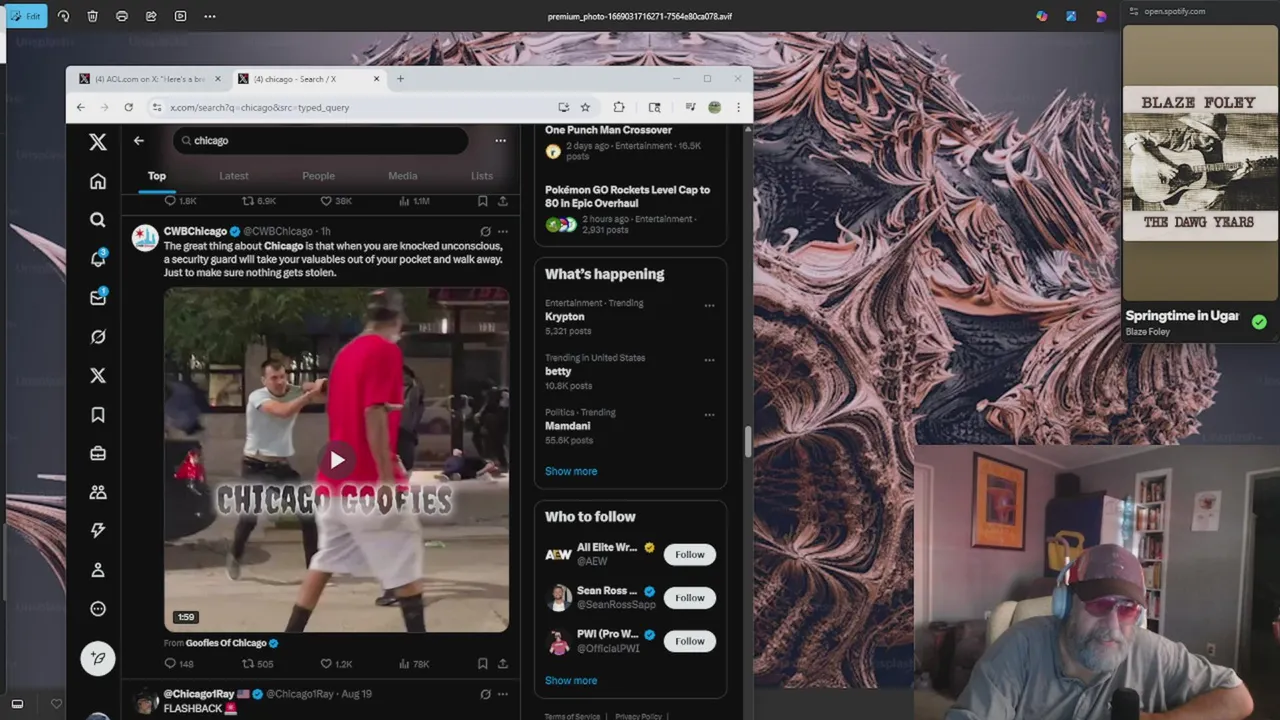
Task: Open the @Chicago1Ray tweet's more menu
Action: tap(503, 693)
